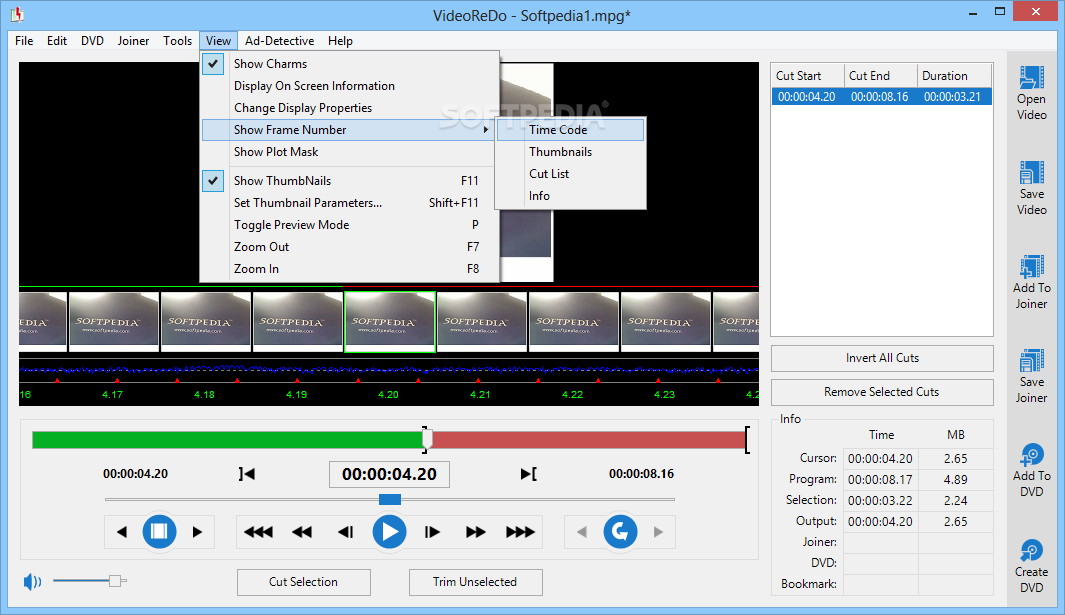
Task: Click the Create DVD icon
Action: point(1031,550)
